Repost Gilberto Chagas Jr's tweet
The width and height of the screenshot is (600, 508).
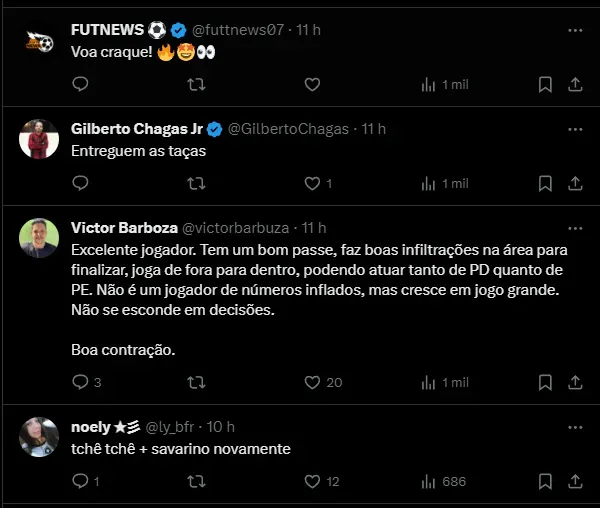coord(197,183)
